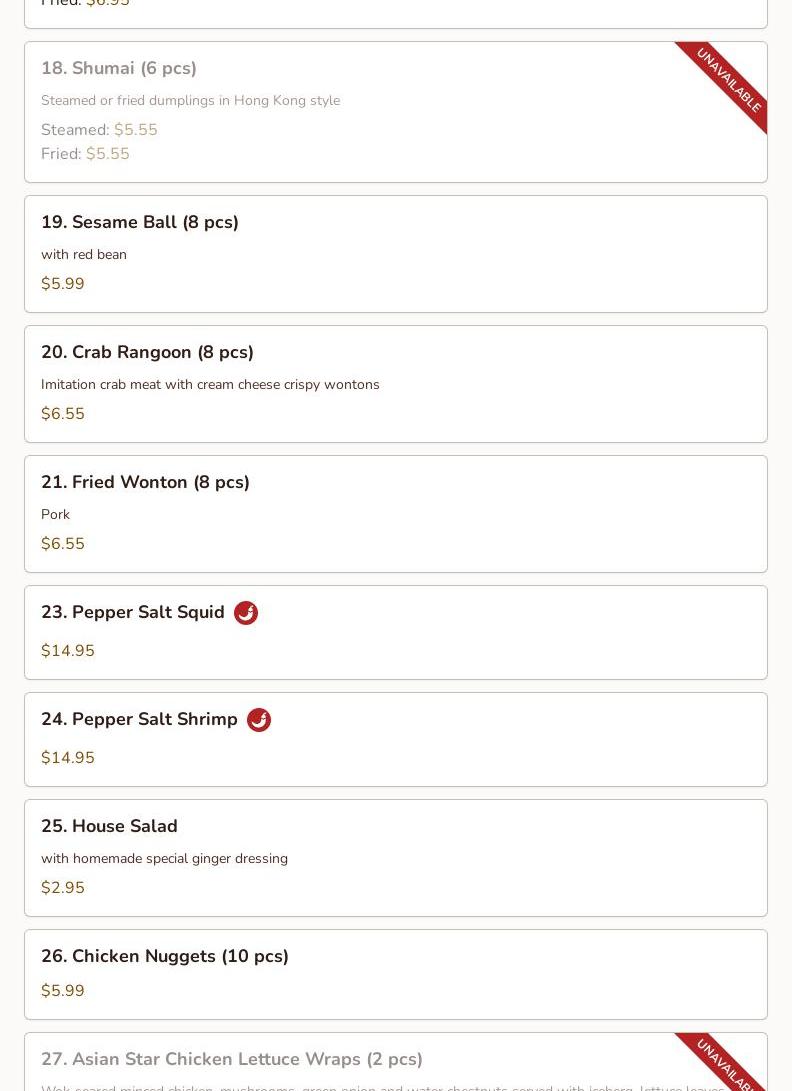Click the "with red bean" description
This screenshot has width=792, height=1091.
pos(84,254)
